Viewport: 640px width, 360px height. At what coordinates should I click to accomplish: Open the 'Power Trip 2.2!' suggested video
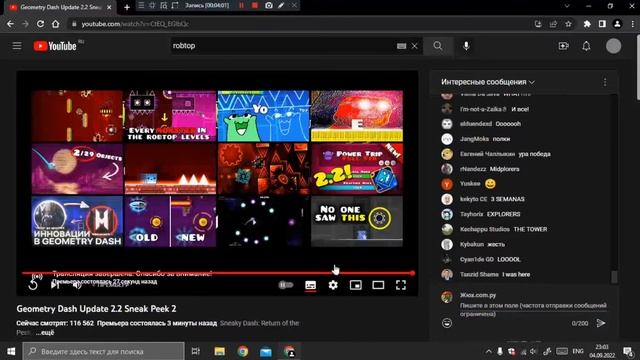357,169
